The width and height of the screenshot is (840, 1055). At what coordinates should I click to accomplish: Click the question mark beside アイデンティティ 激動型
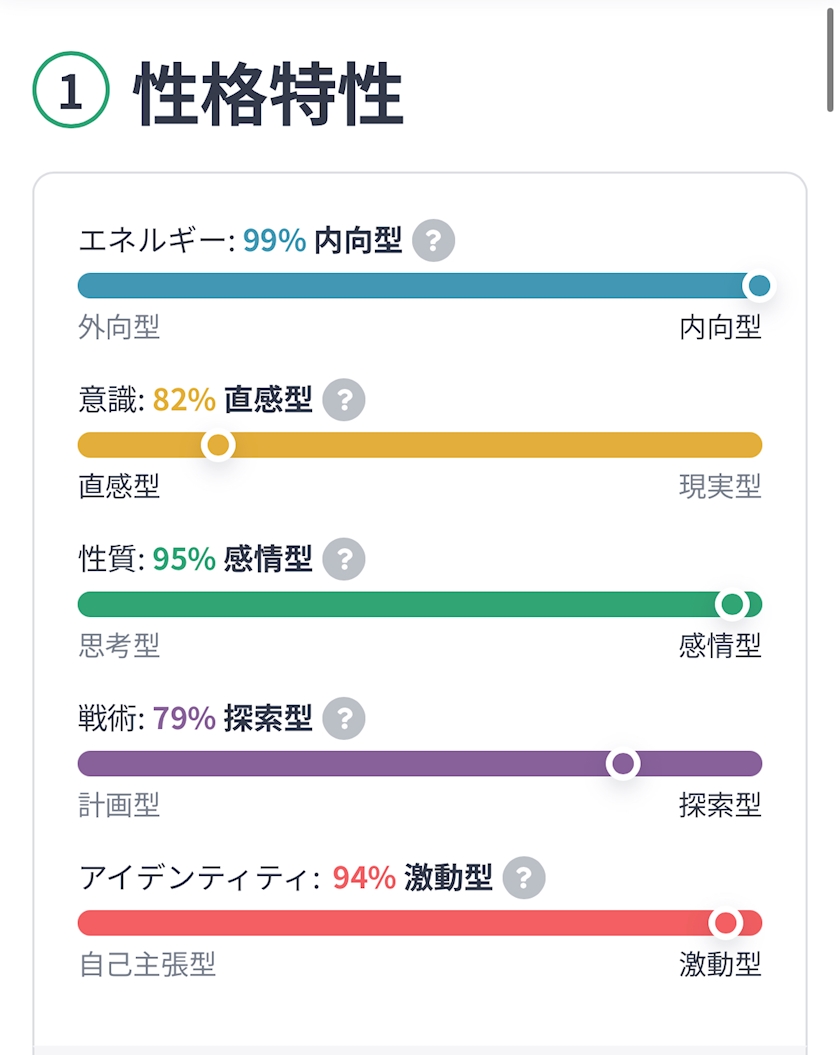pyautogui.click(x=524, y=878)
